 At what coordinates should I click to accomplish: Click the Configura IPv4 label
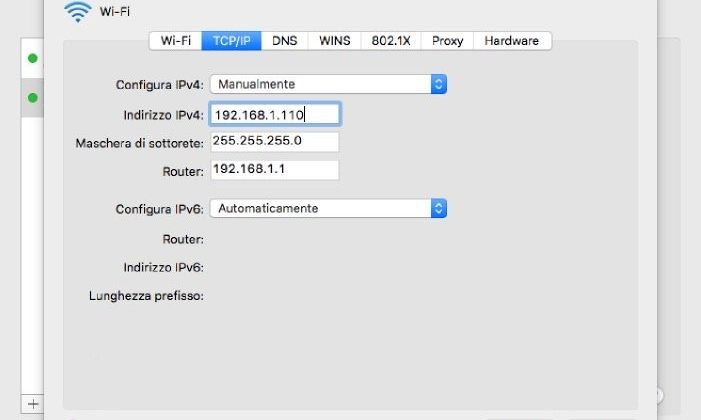(x=160, y=85)
